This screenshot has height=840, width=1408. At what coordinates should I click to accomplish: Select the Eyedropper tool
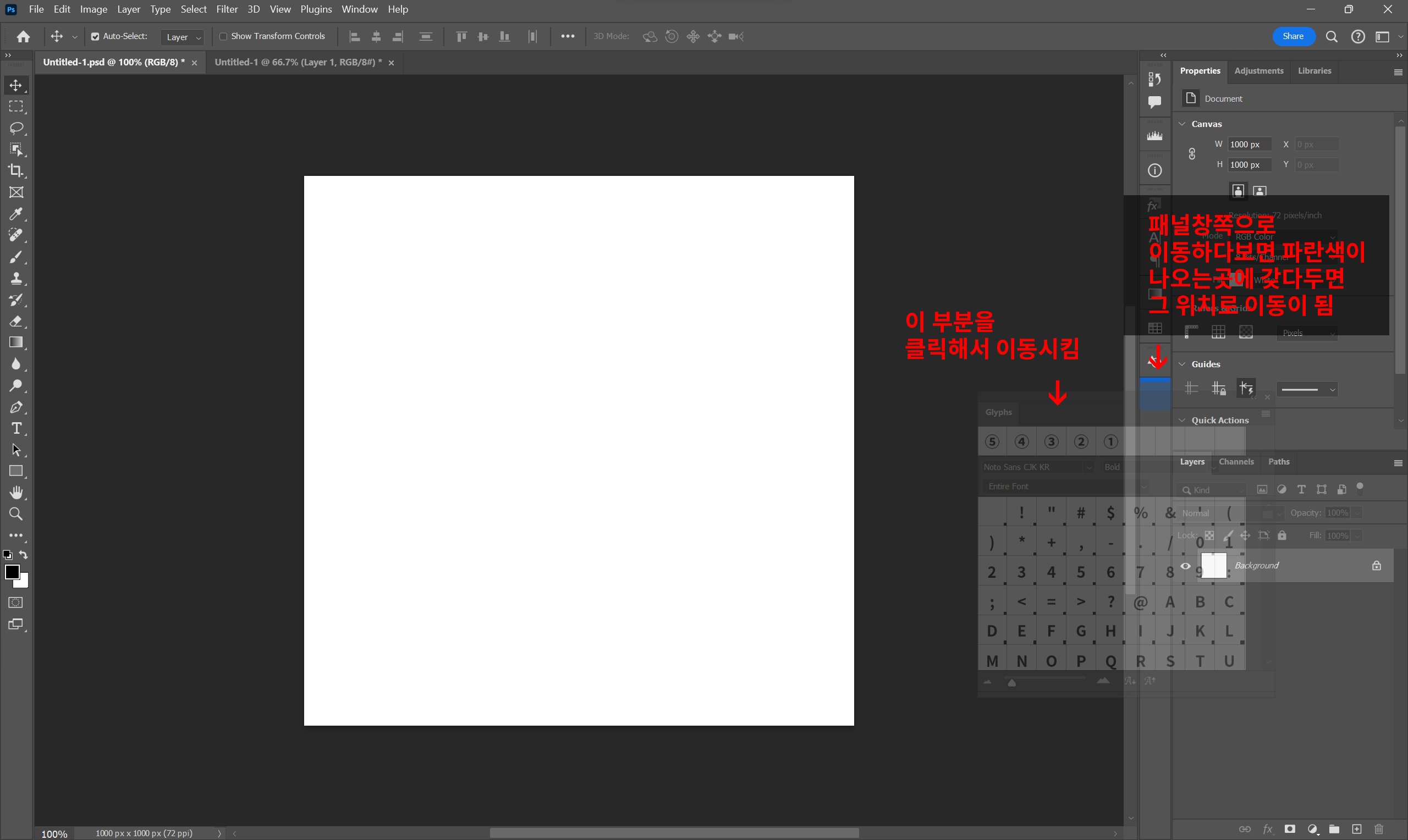(16, 214)
